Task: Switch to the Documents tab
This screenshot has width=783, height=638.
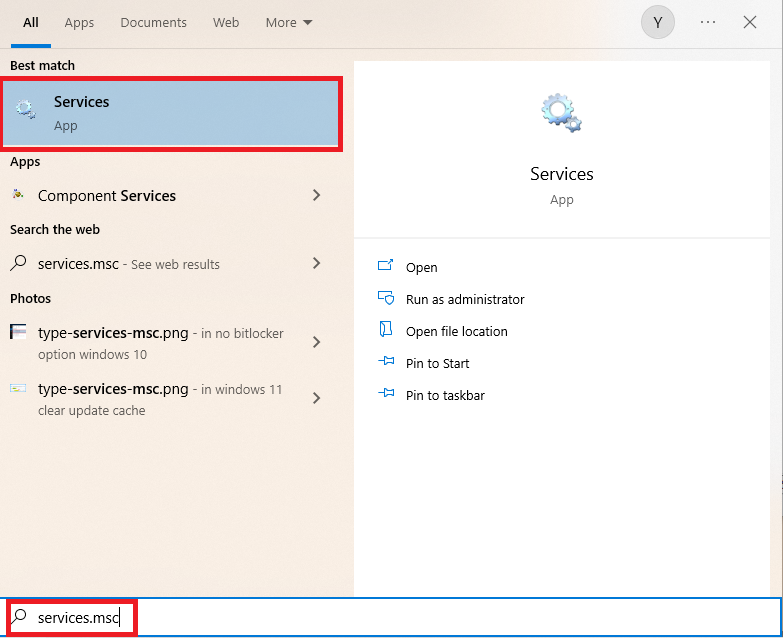Action: pyautogui.click(x=153, y=22)
